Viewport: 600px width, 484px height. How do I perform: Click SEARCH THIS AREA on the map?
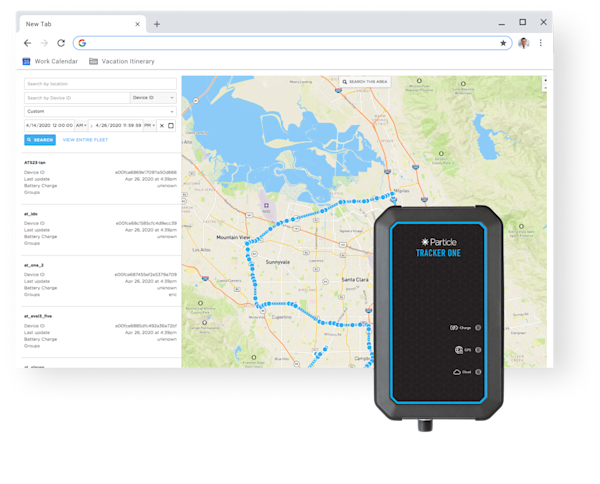tap(365, 82)
